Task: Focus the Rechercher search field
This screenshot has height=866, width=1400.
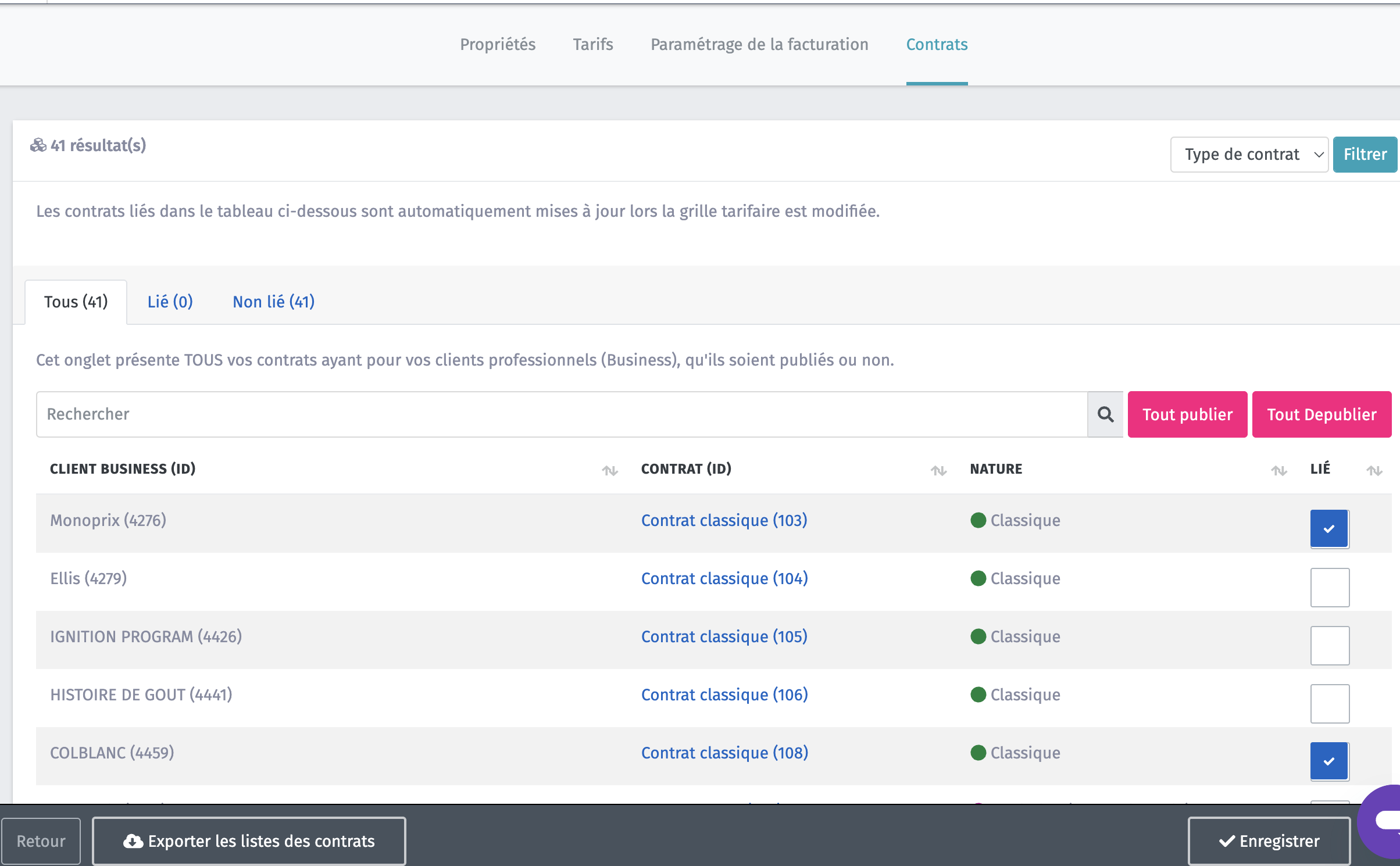Action: pyautogui.click(x=562, y=414)
